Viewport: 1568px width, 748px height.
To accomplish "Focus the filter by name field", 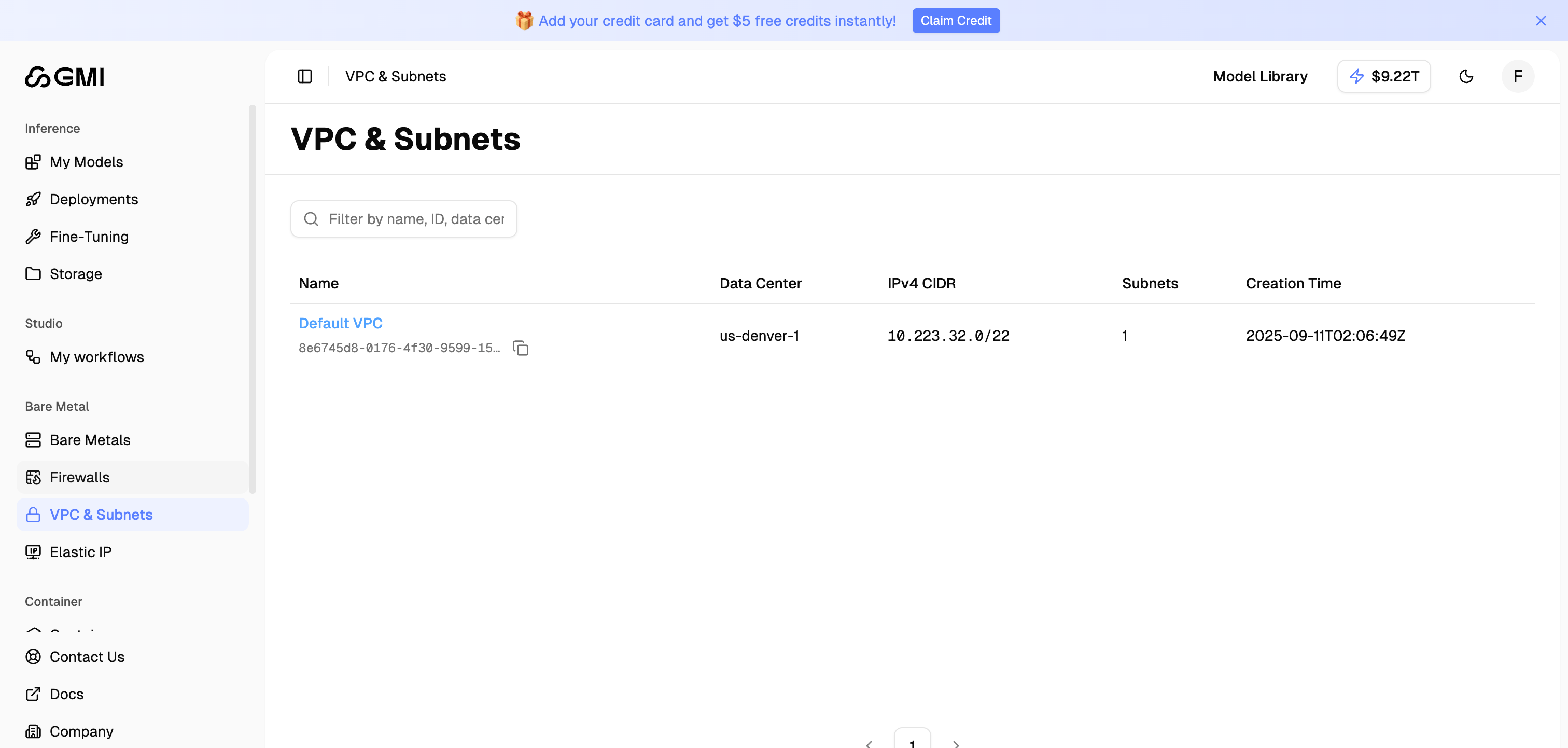I will tap(415, 219).
